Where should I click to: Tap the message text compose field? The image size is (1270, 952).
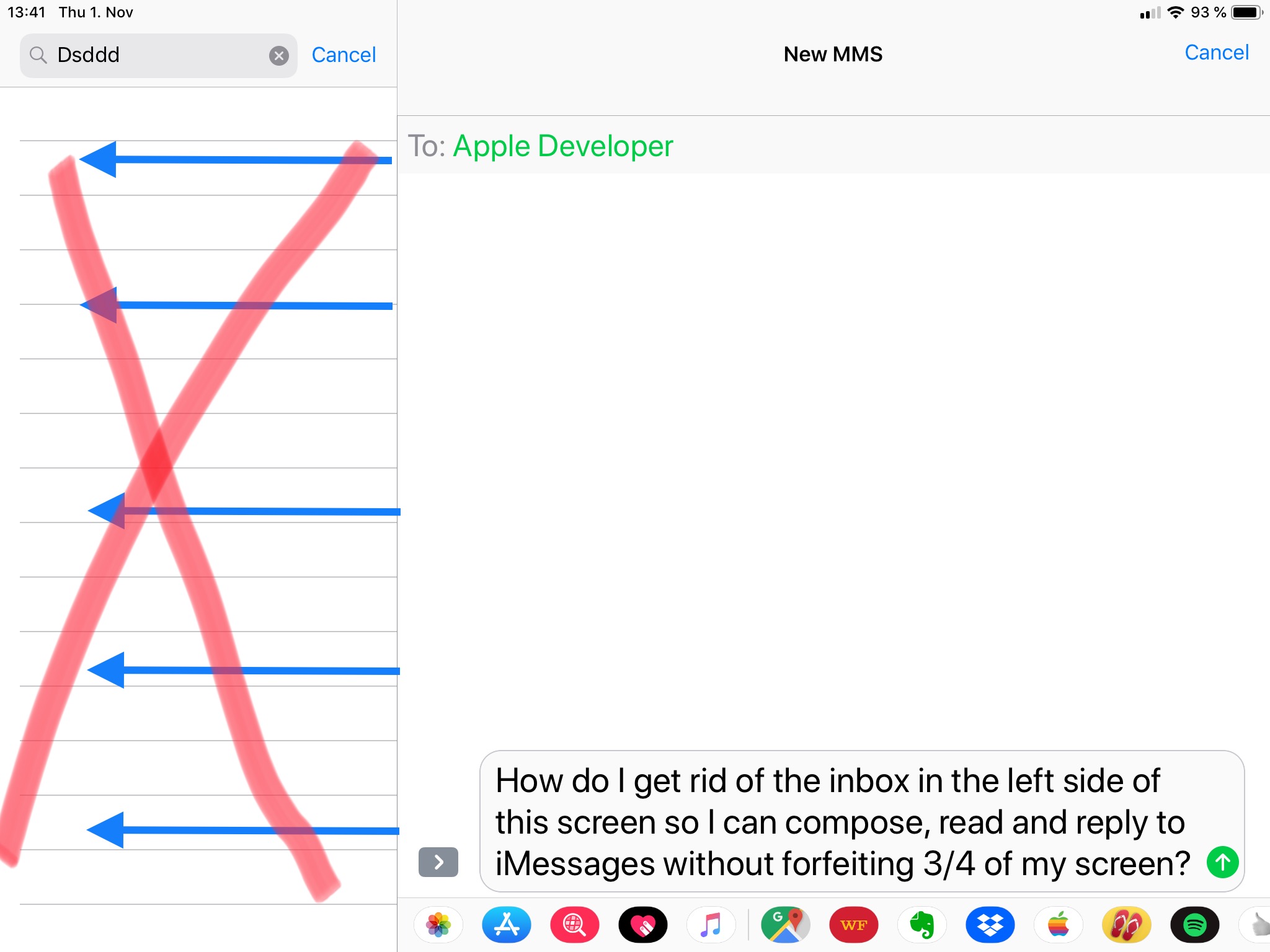pyautogui.click(x=843, y=821)
